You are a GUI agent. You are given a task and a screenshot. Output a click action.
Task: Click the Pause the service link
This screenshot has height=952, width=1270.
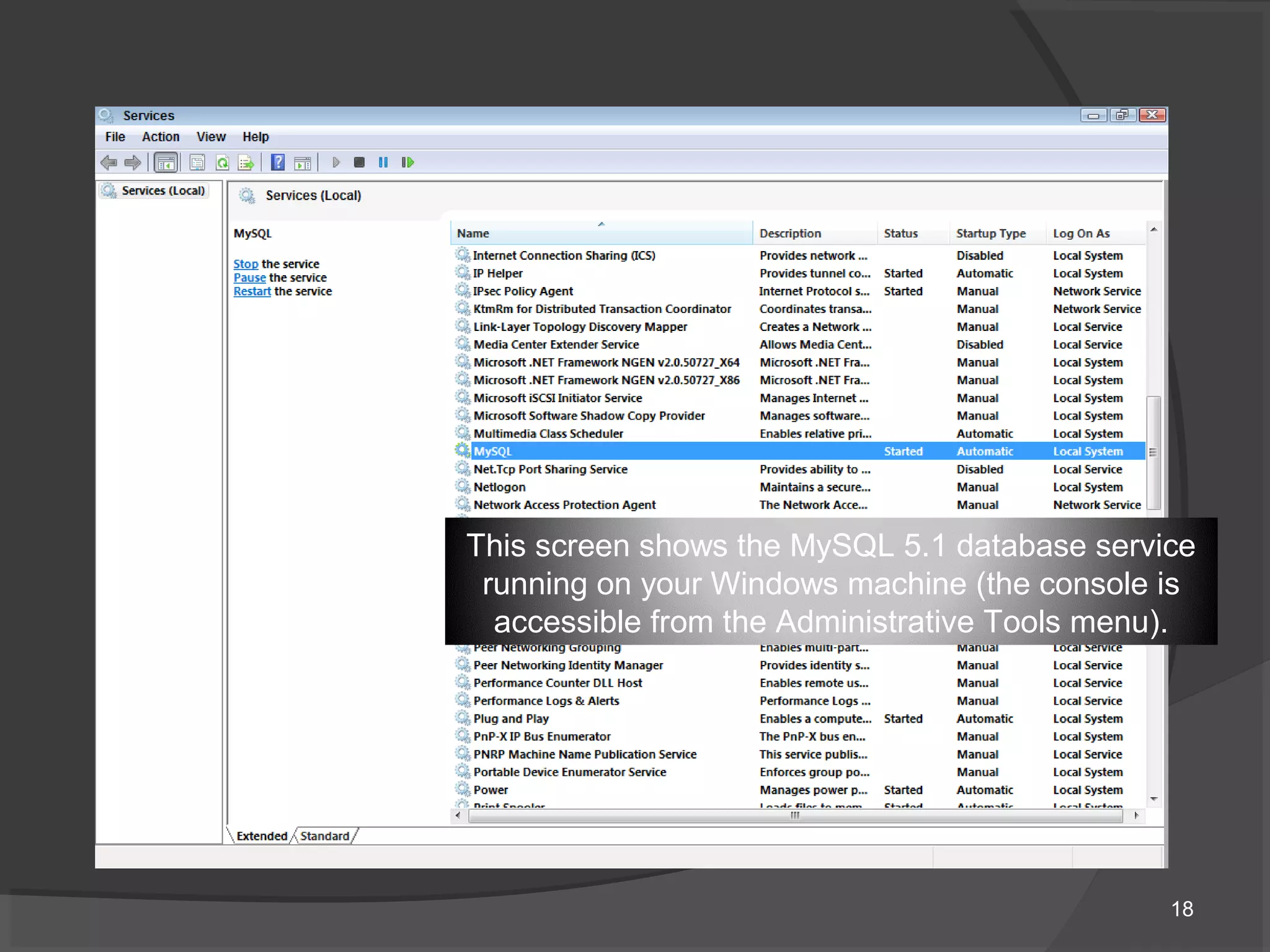tap(249, 278)
